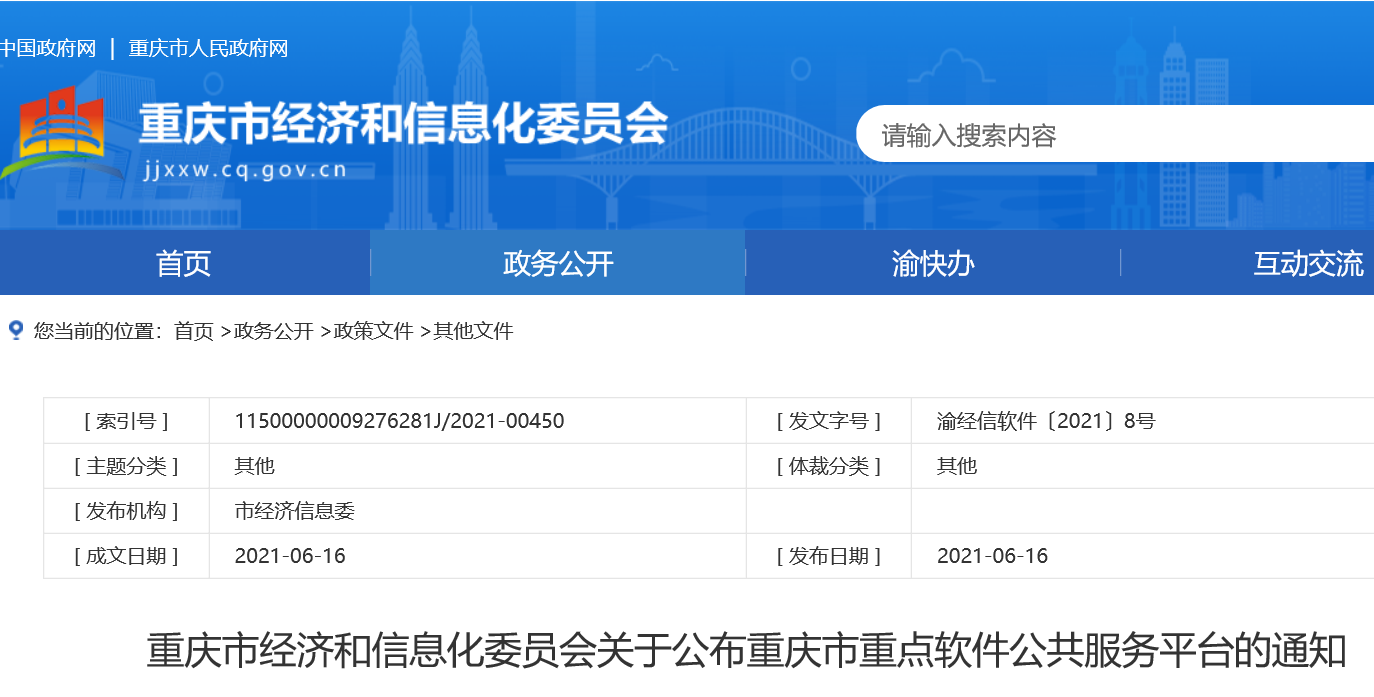Viewport: 1374px width, 697px height.
Task: Click the Chongqing commission emblem logo
Action: coord(60,133)
